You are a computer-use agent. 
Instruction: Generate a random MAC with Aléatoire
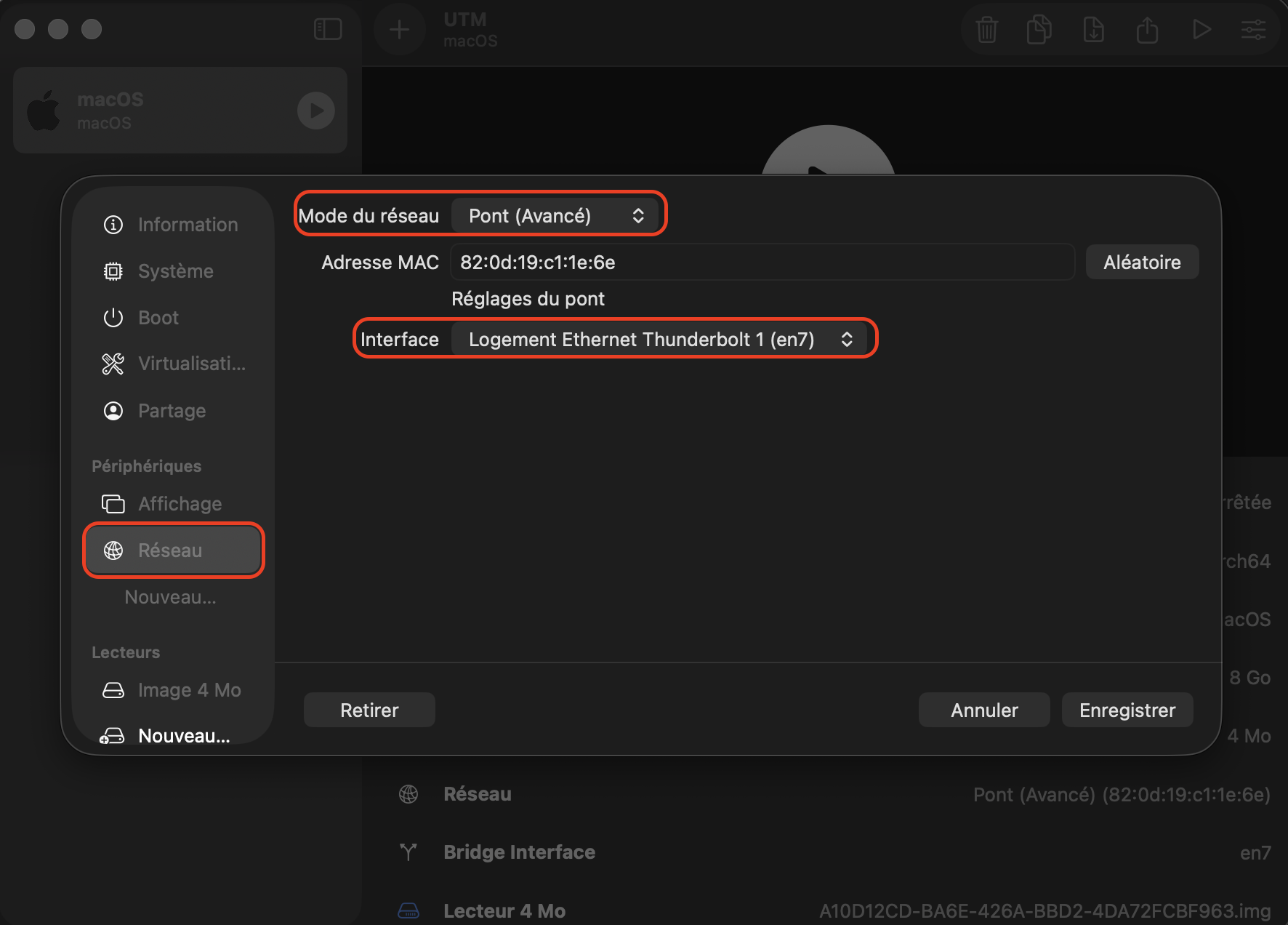[x=1142, y=263]
